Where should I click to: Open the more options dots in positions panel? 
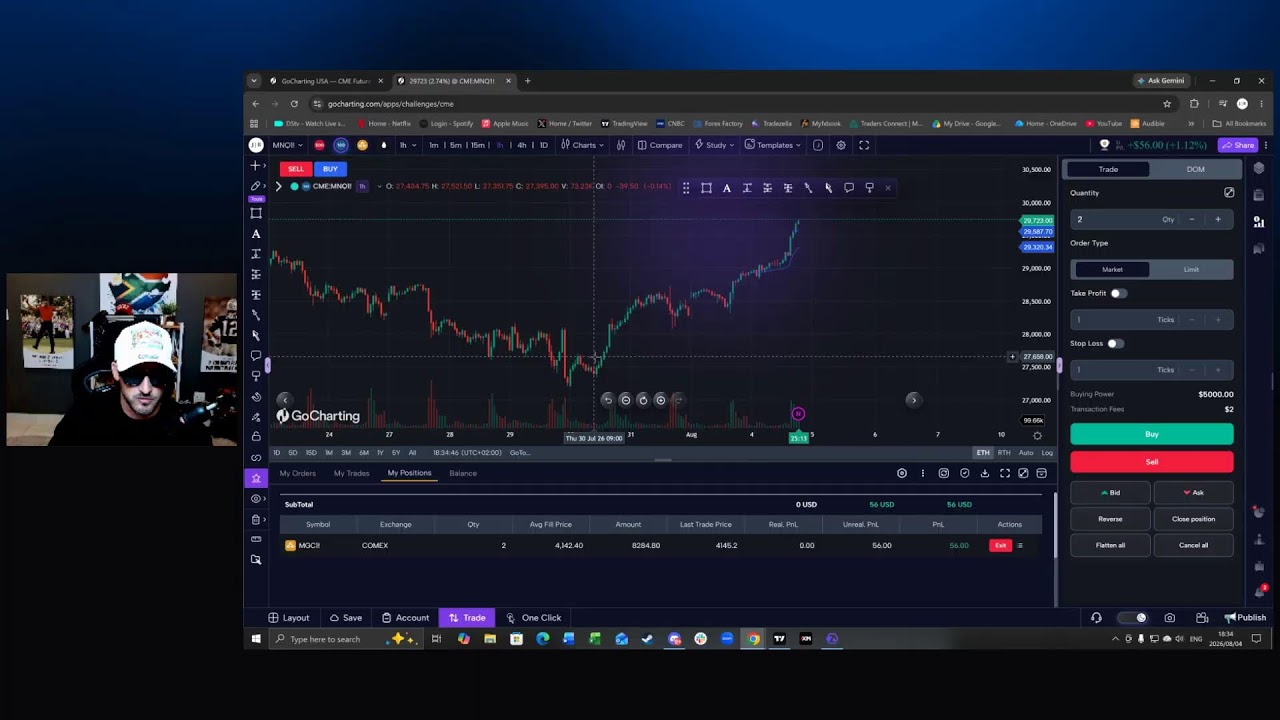coord(922,473)
